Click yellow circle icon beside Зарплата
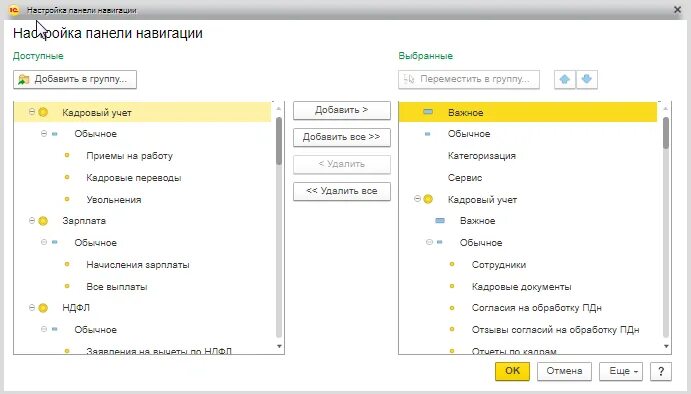 [43, 221]
